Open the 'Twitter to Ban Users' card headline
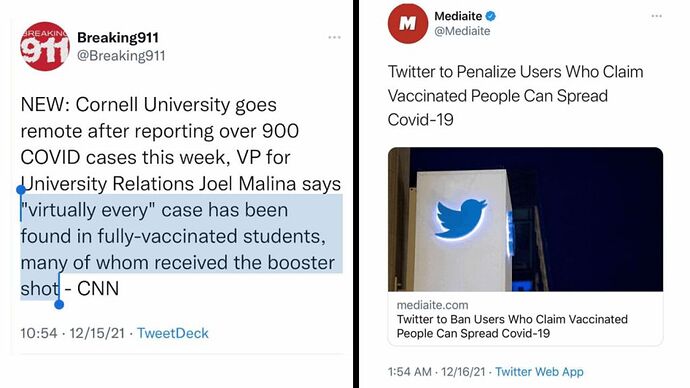This screenshot has width=690, height=388. pos(512,326)
